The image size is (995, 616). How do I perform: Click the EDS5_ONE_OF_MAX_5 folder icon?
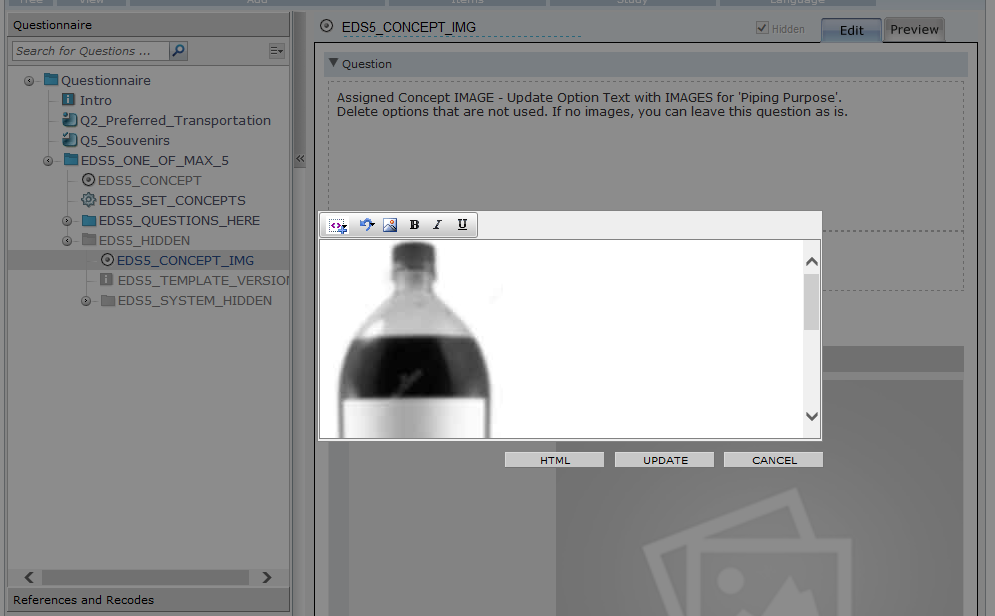[x=70, y=160]
